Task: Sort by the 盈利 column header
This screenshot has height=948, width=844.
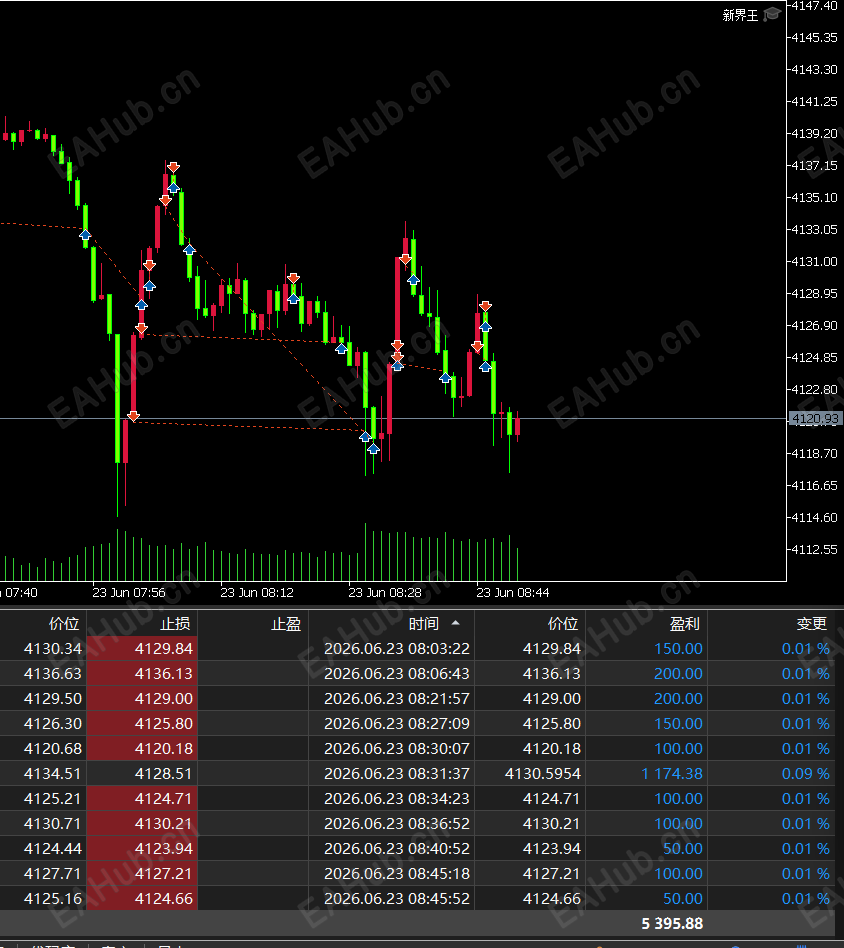Action: tap(646, 623)
